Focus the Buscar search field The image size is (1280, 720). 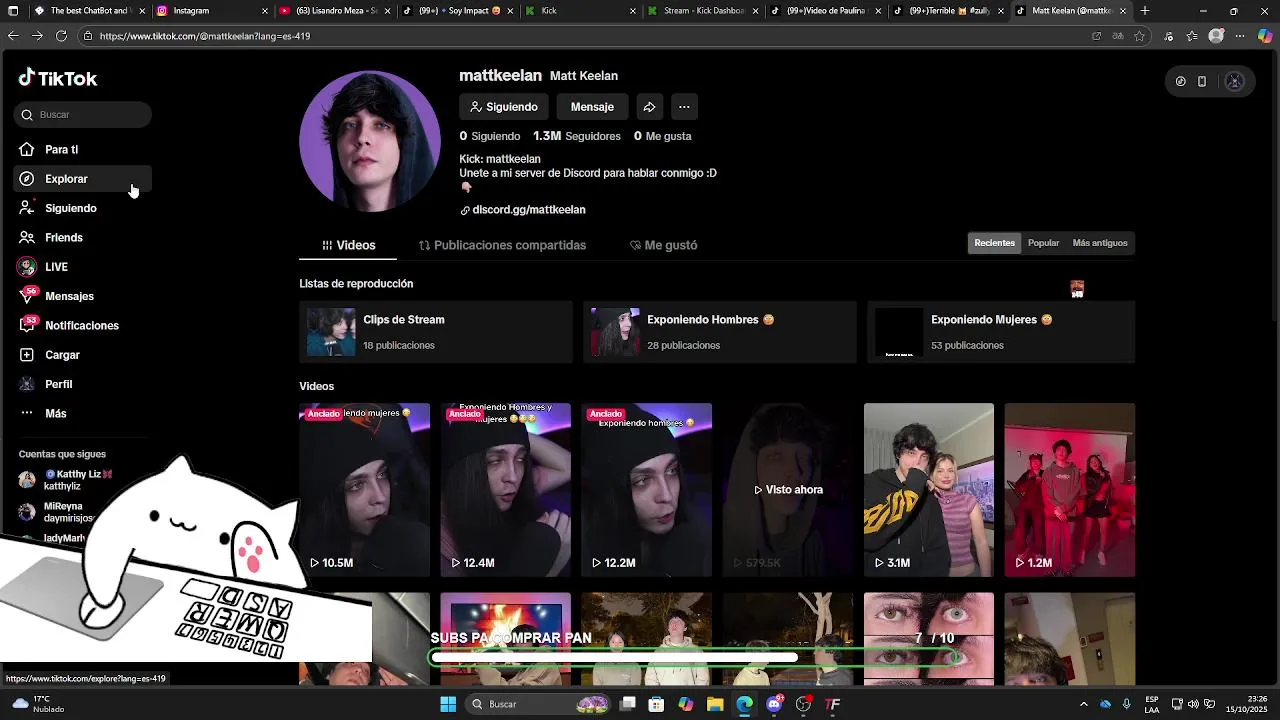coord(83,114)
